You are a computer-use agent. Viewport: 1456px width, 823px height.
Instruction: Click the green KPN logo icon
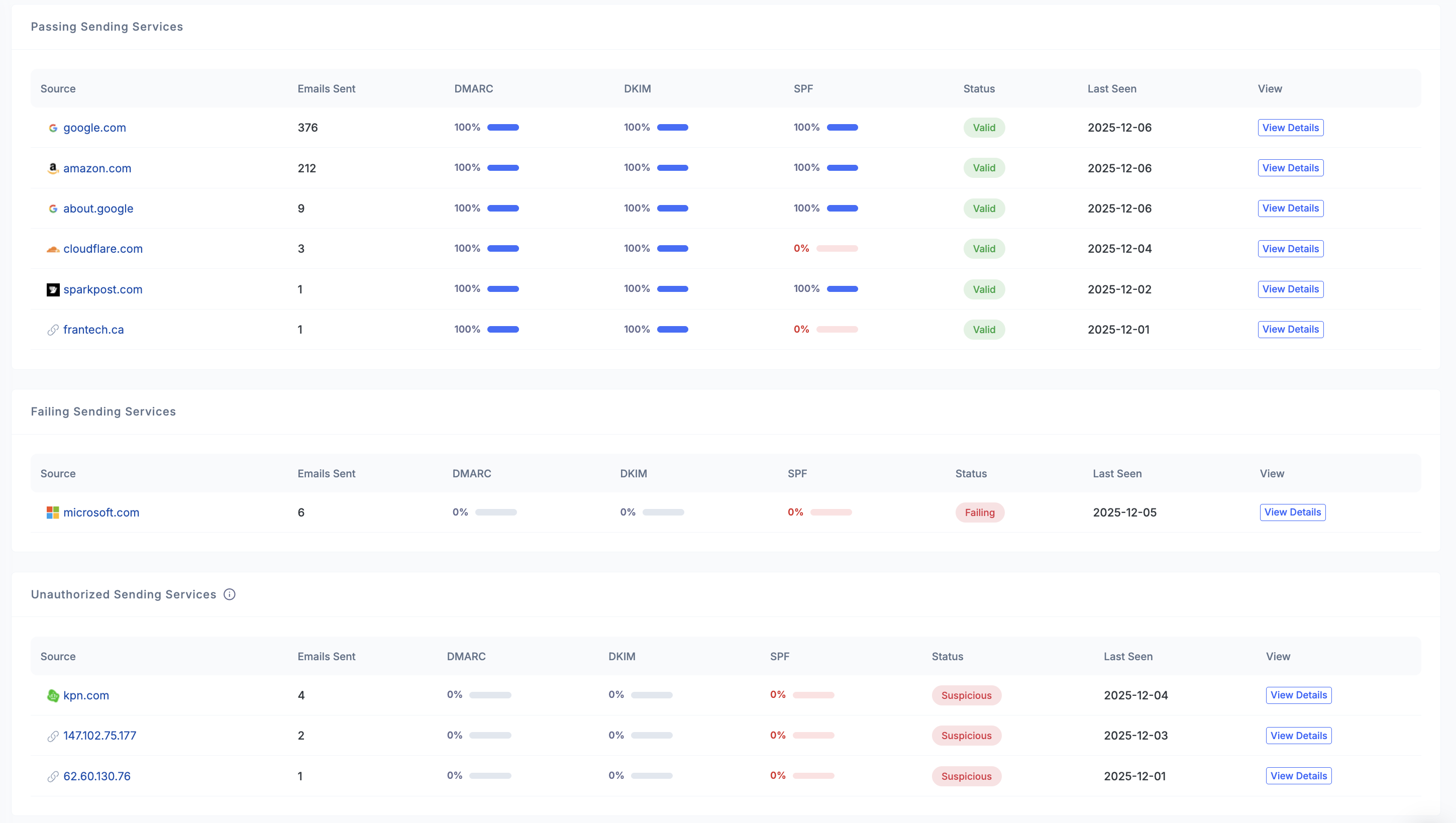click(53, 695)
